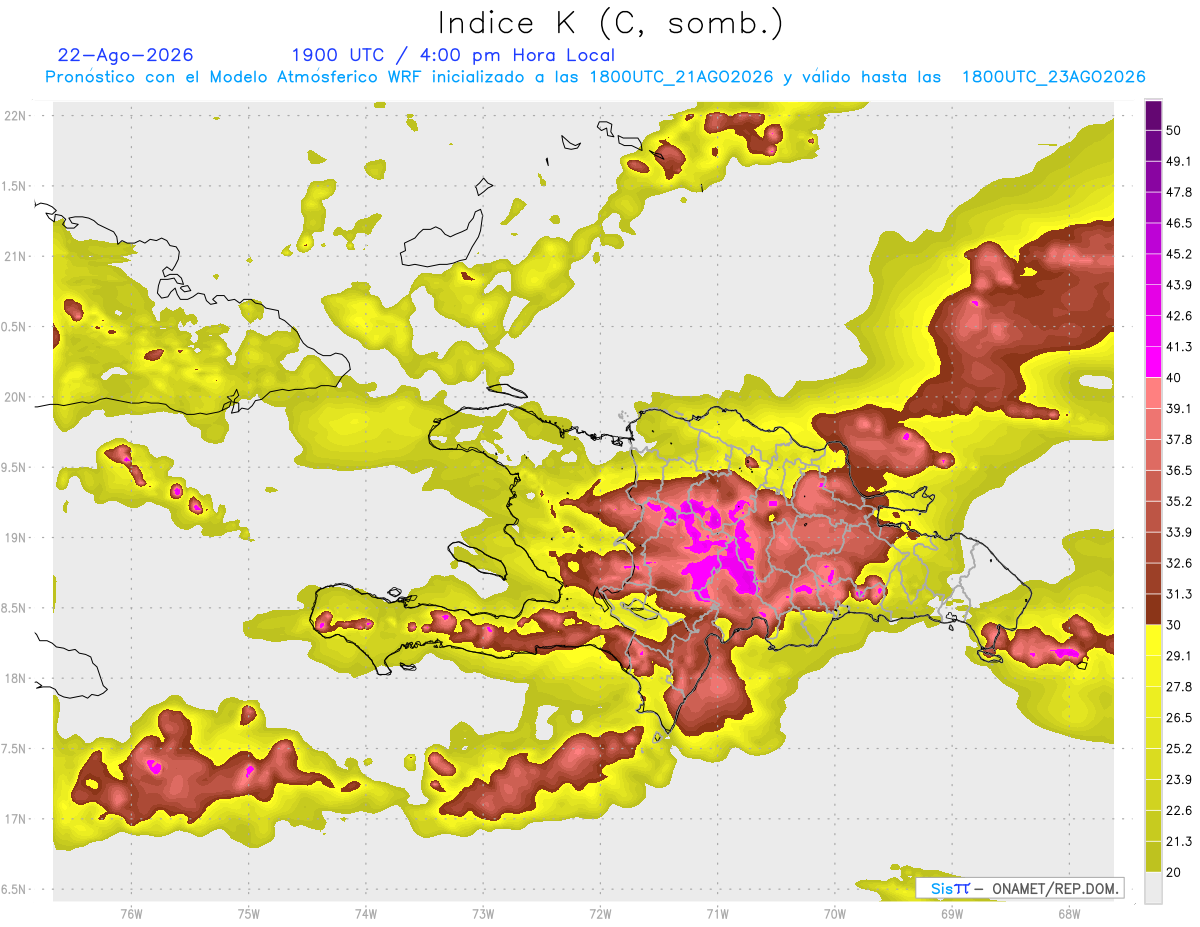Click the '40' colorbar value
Screen dimensions: 1200x927
pyautogui.click(x=1173, y=378)
